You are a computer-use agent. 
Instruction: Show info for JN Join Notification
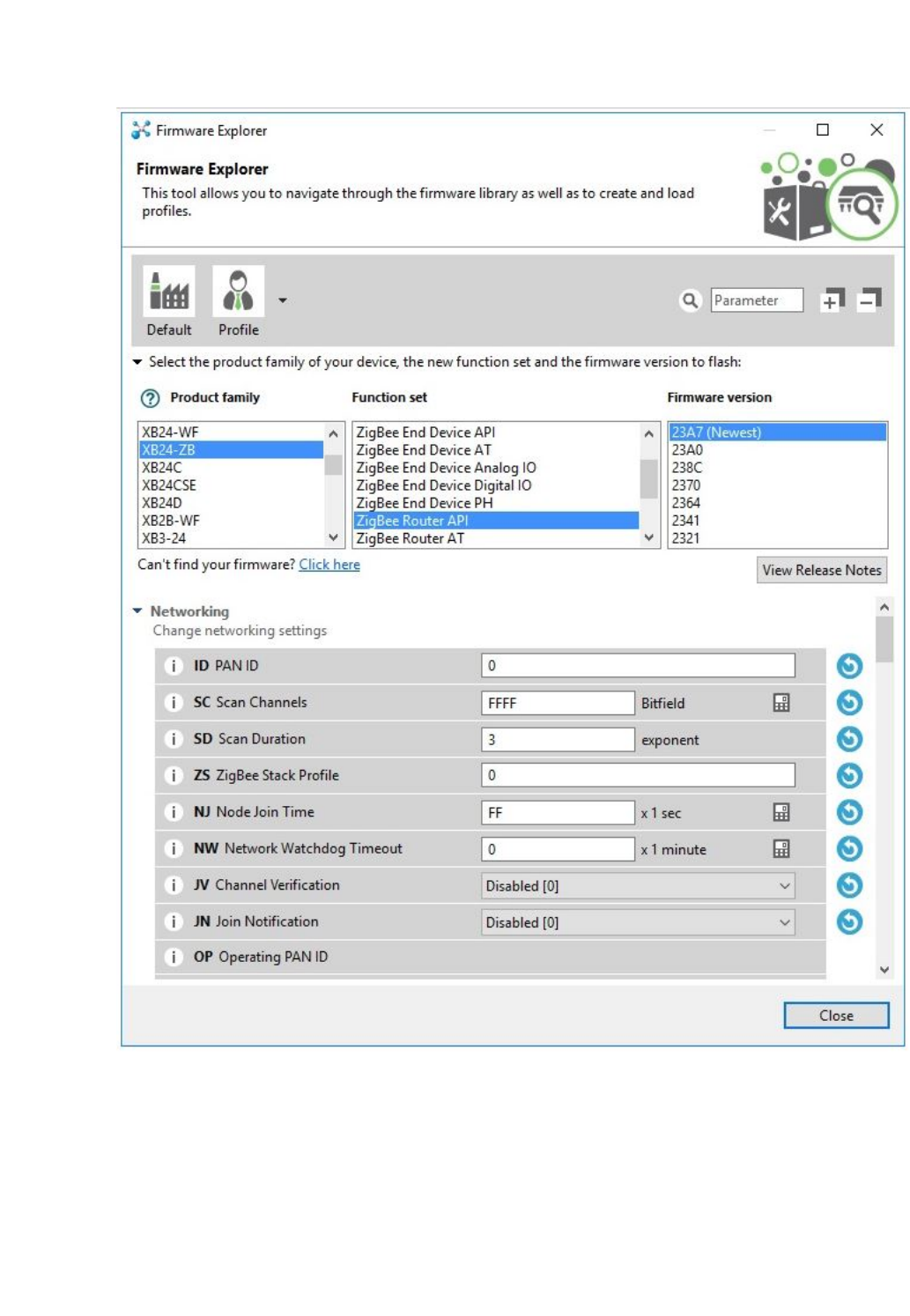[174, 921]
